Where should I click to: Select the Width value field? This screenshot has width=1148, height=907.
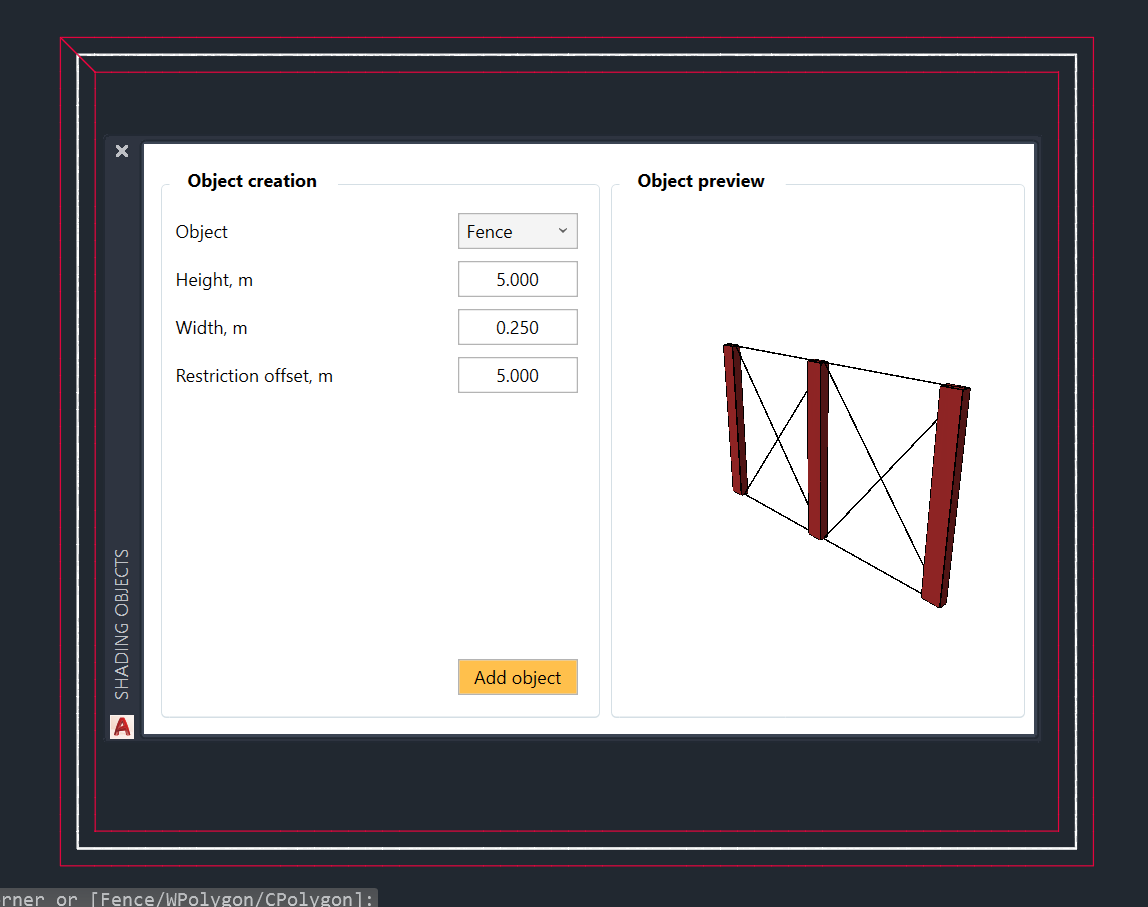click(x=517, y=328)
